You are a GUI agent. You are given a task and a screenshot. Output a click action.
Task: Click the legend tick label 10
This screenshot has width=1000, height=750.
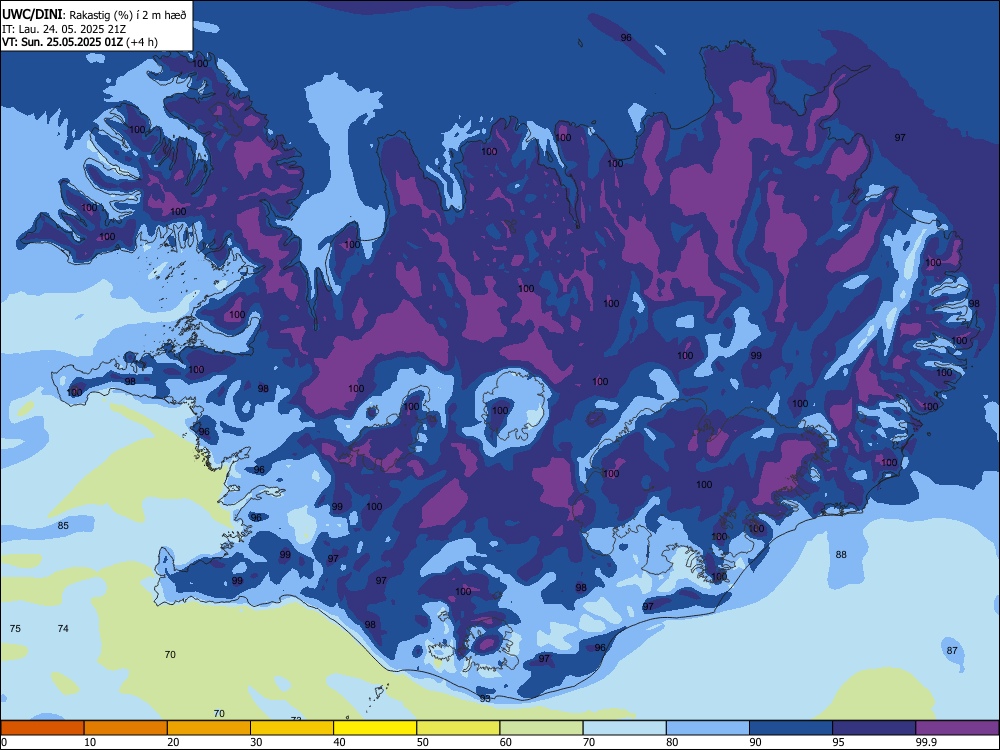(90, 742)
